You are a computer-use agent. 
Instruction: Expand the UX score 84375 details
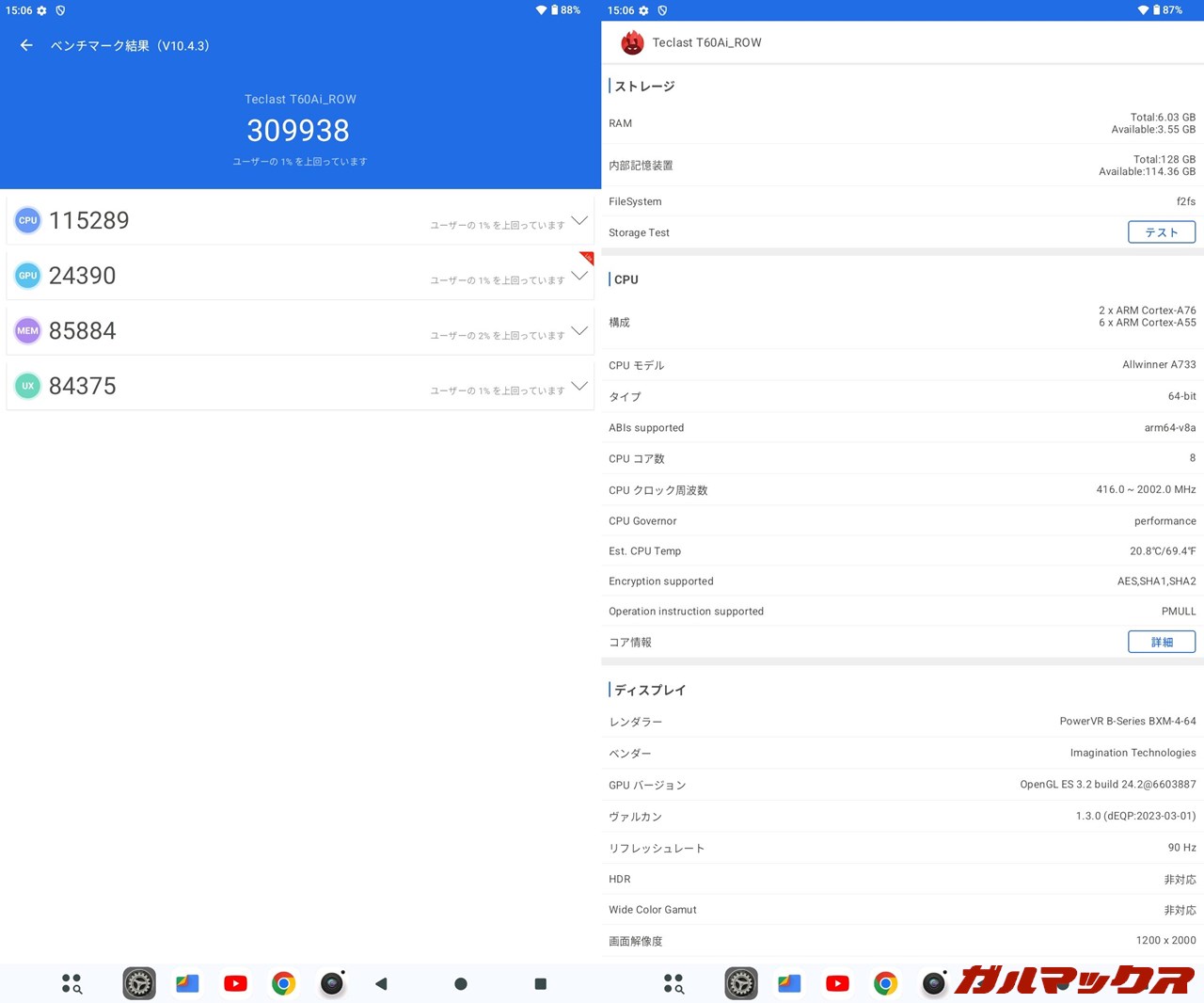(x=579, y=387)
